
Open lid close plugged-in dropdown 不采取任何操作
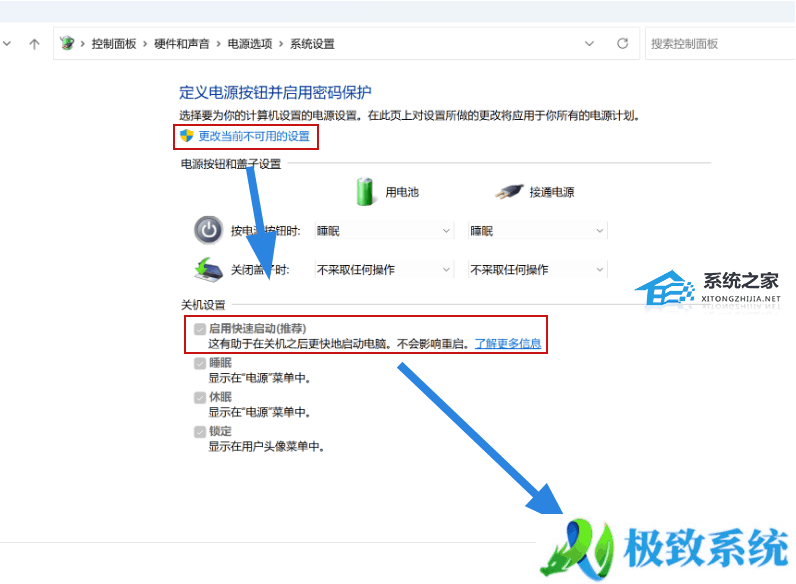pyautogui.click(x=537, y=270)
